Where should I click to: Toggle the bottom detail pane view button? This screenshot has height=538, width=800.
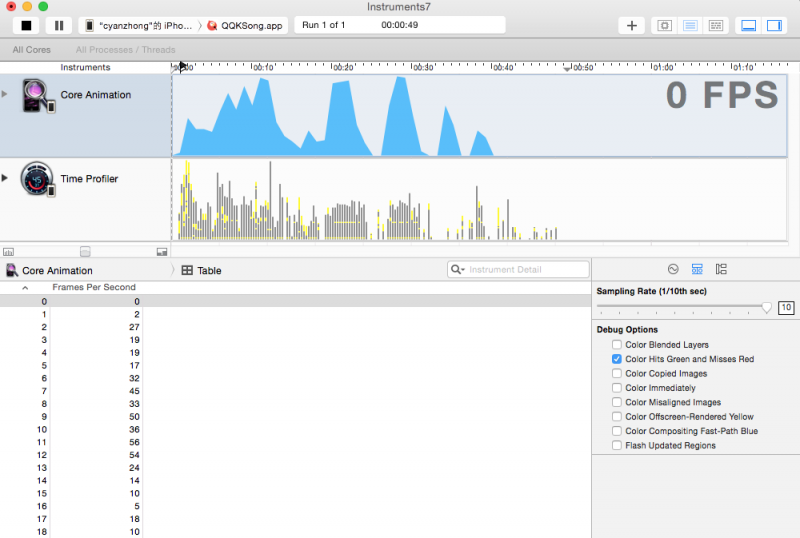tap(748, 25)
